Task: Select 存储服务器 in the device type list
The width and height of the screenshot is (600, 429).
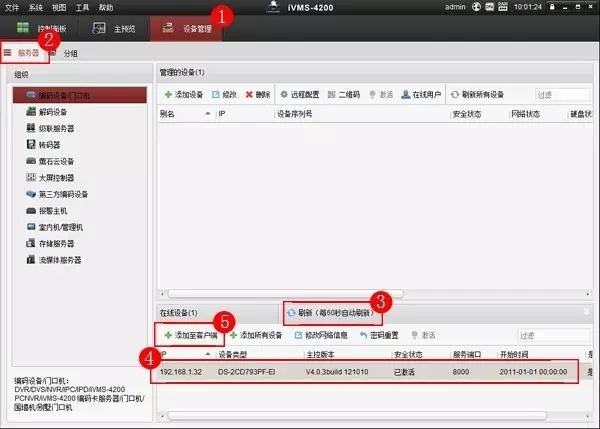Action: tap(56, 243)
